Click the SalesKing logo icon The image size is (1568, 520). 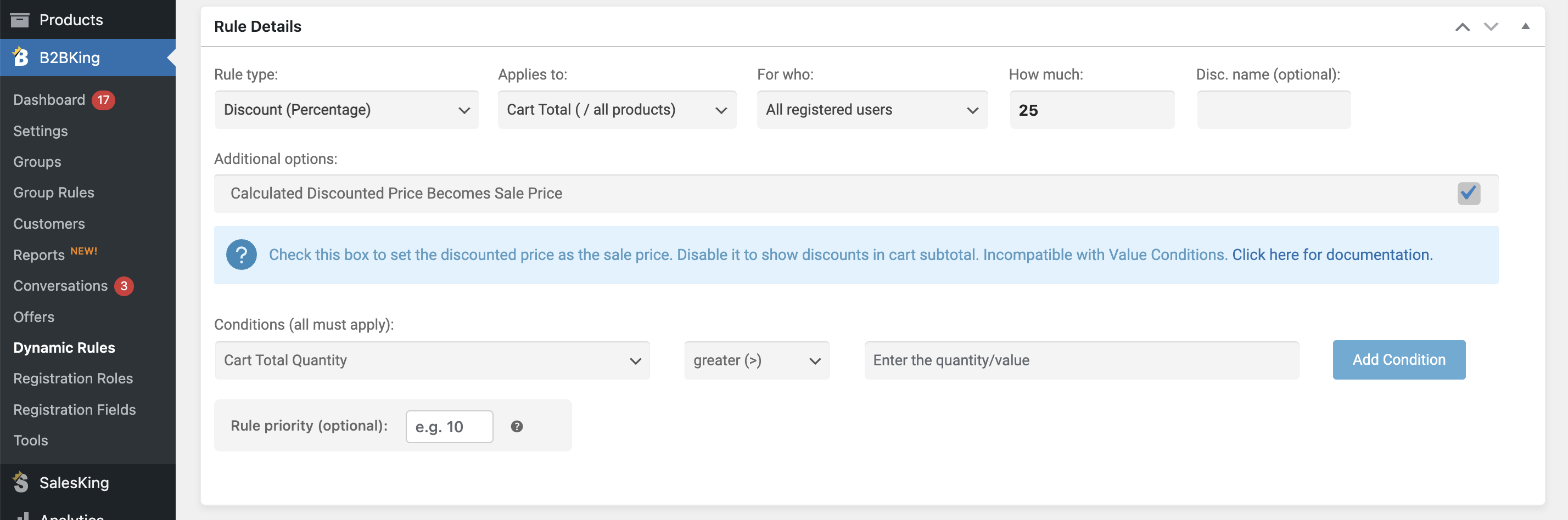click(20, 482)
